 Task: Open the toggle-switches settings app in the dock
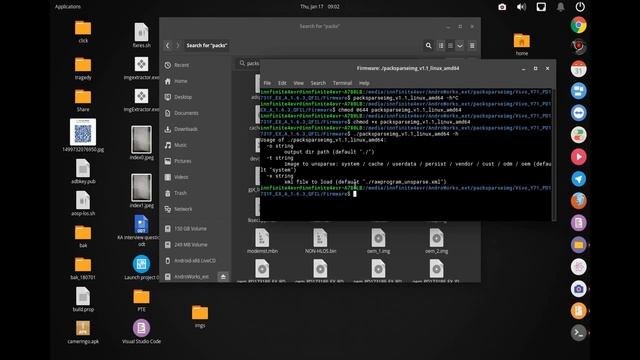[578, 135]
